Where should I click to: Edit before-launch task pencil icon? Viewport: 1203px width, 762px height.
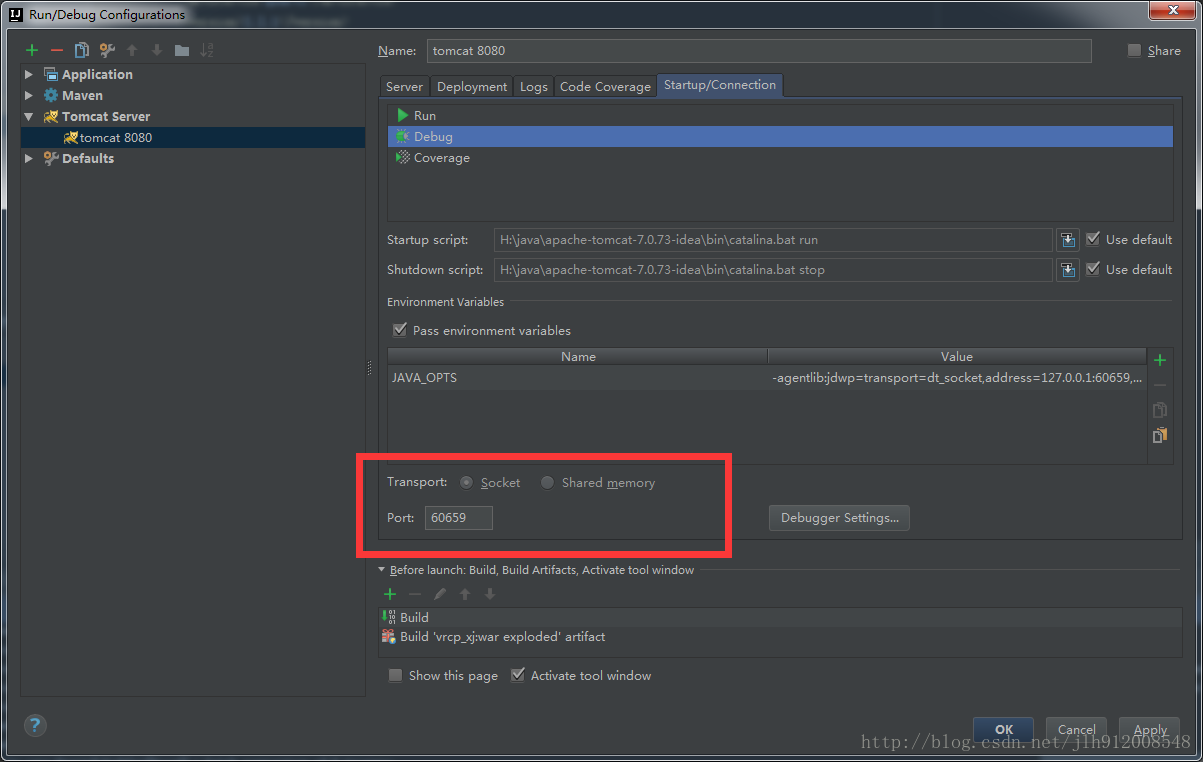[440, 594]
